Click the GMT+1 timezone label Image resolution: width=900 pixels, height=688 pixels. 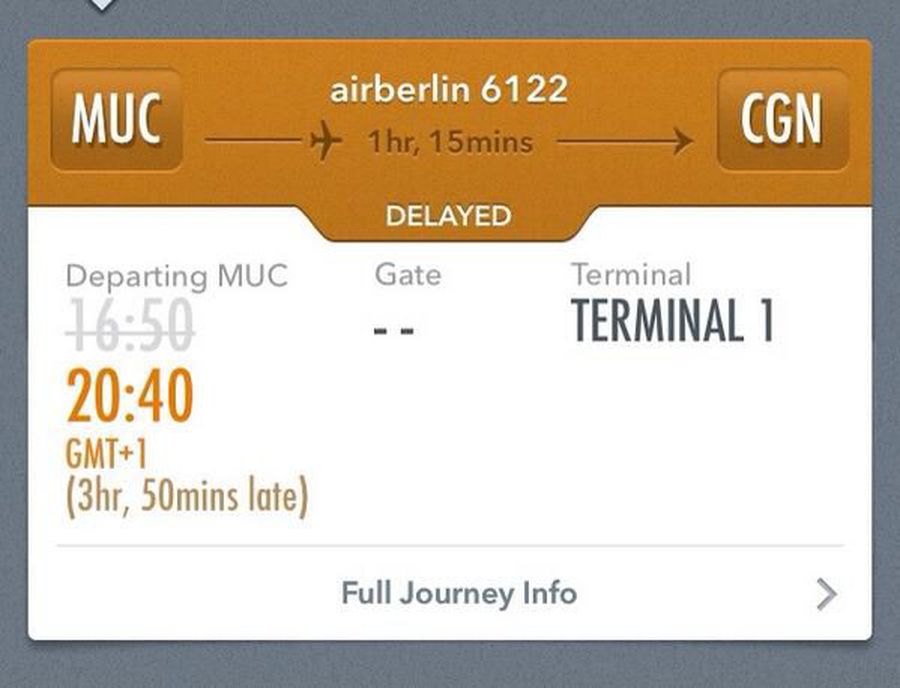click(107, 456)
